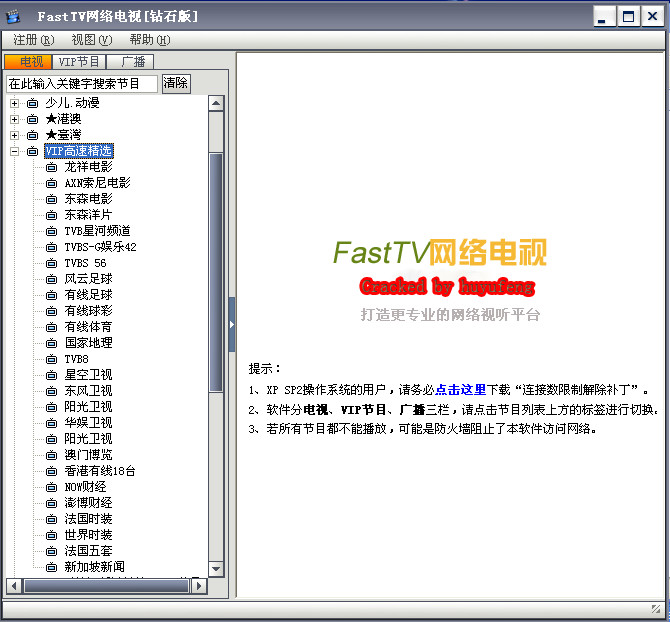Open the 注册(R) menu

[x=33, y=40]
